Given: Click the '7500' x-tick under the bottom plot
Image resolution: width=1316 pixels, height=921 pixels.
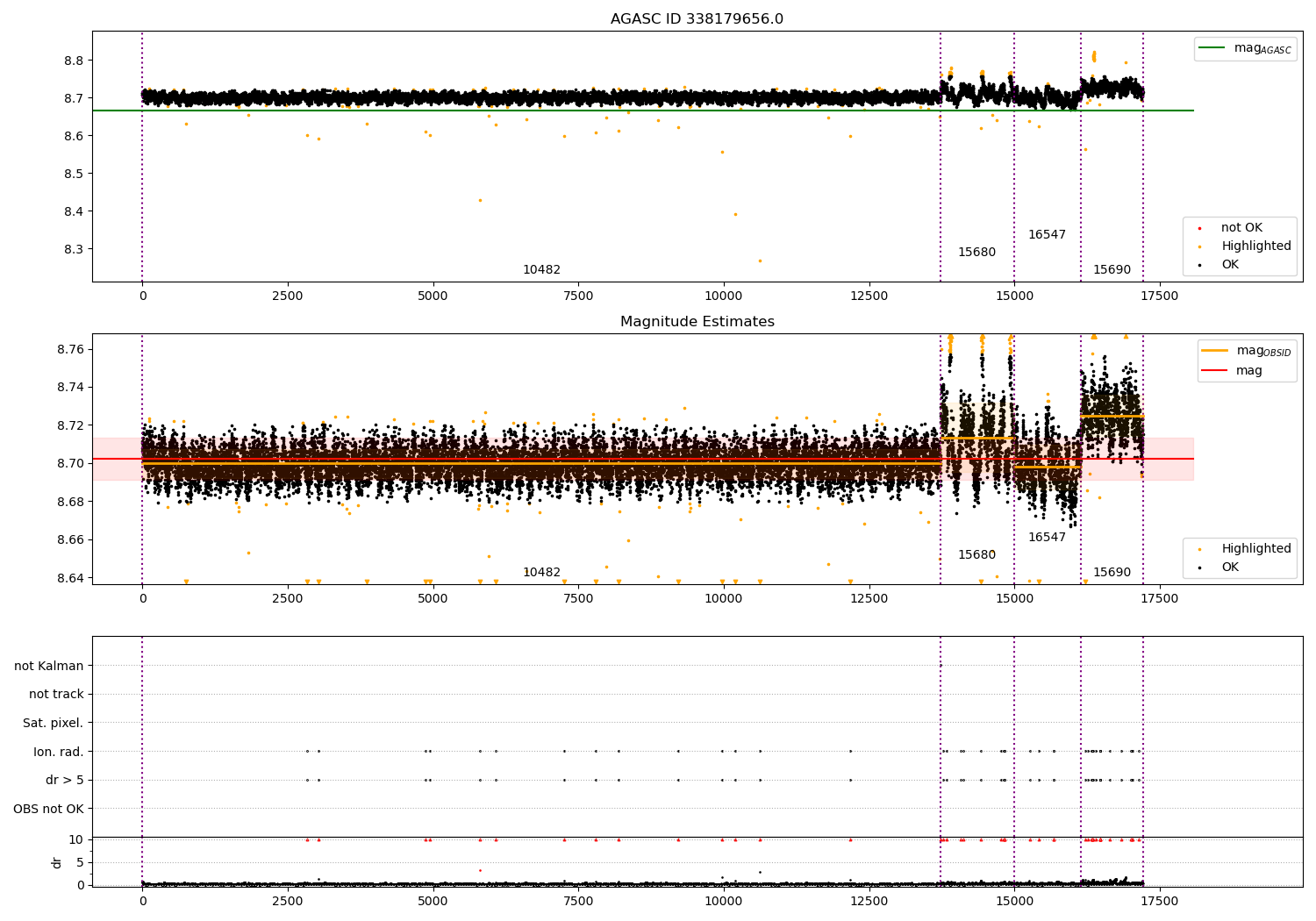Looking at the screenshot, I should [x=578, y=902].
